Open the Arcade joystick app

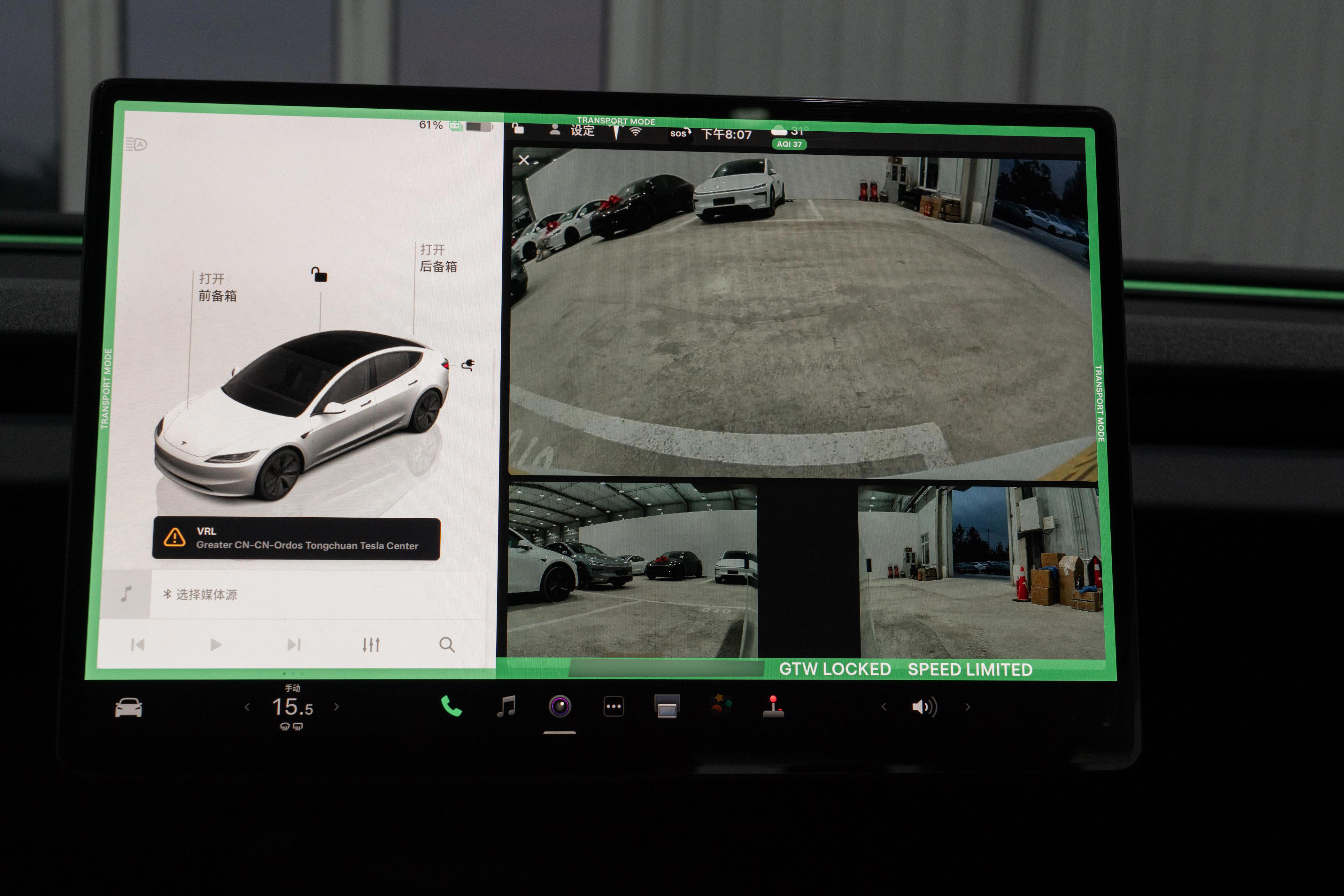coord(773,706)
